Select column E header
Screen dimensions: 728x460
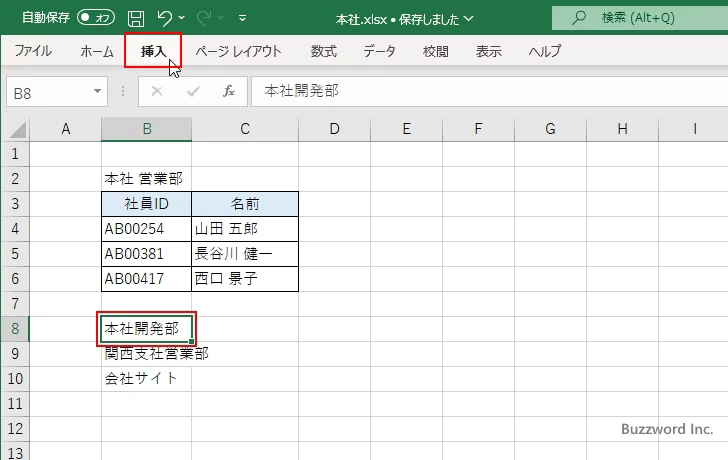(406, 129)
